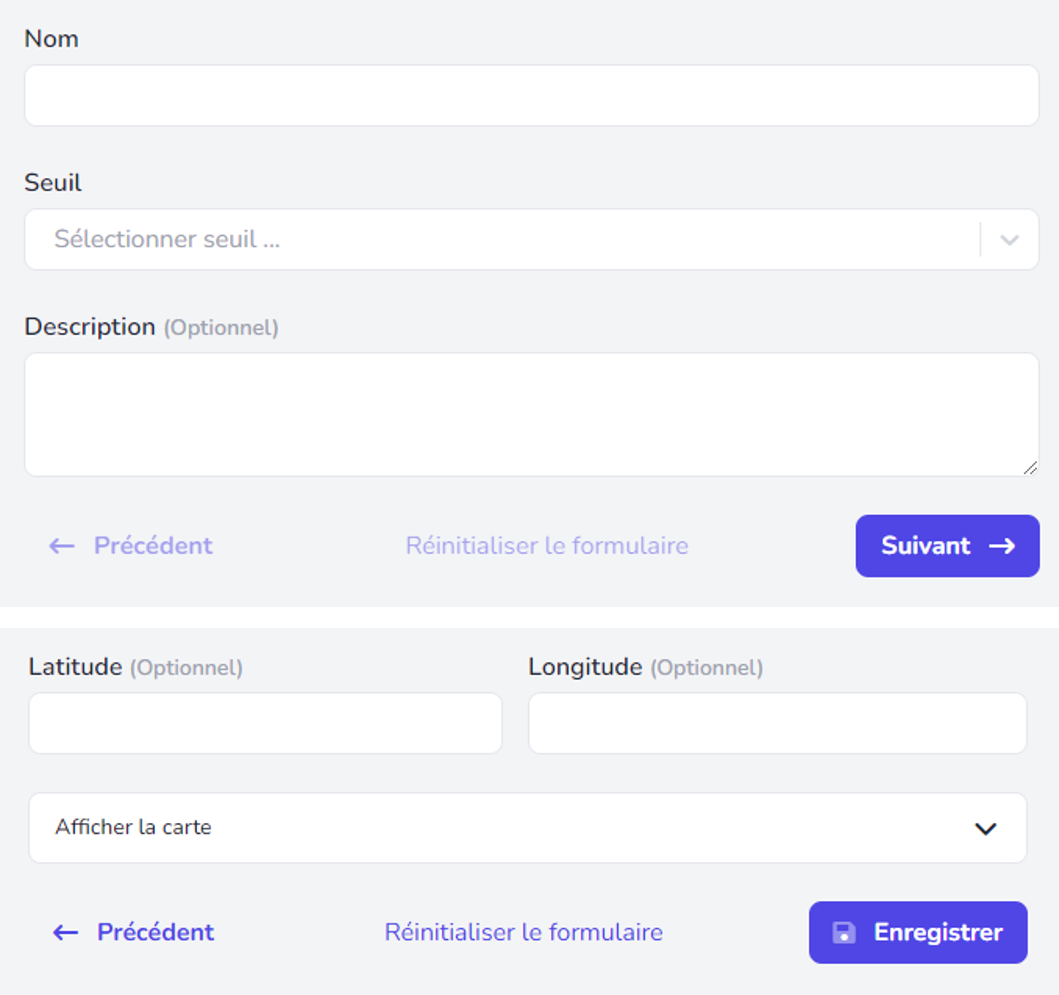Click the floppy disk save icon in Enregistrer
The image size is (1059, 995).
tap(844, 933)
